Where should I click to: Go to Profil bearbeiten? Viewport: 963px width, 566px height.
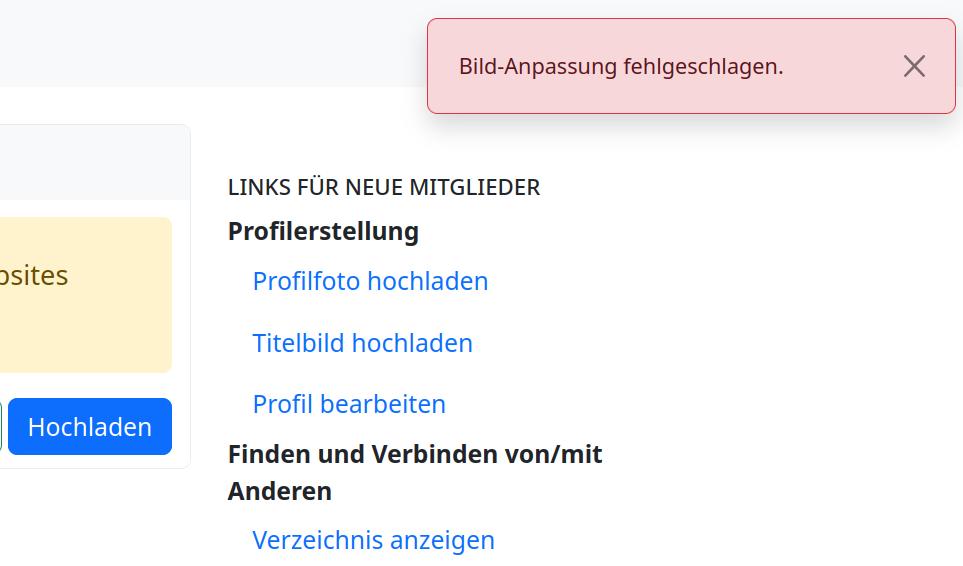349,404
